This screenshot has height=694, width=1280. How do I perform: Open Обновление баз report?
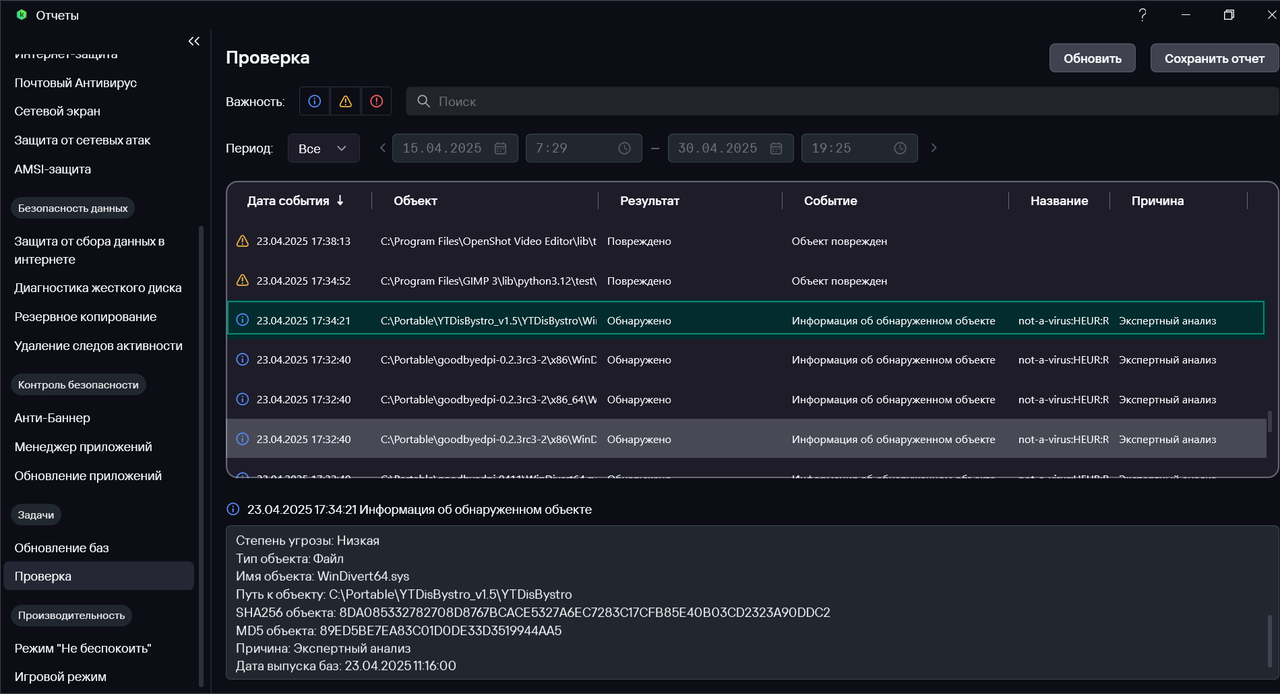[61, 548]
